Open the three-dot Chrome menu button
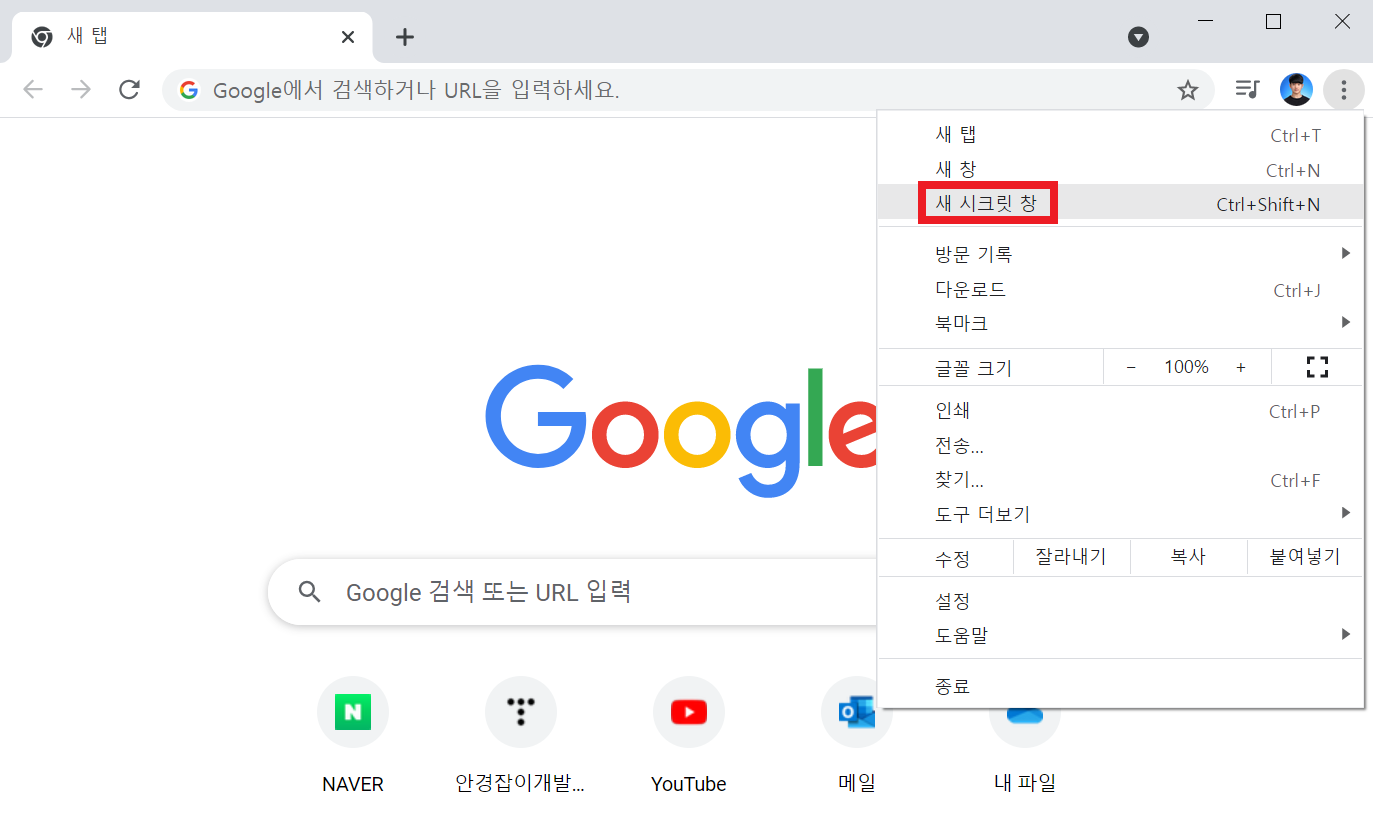1373x826 pixels. coord(1343,90)
